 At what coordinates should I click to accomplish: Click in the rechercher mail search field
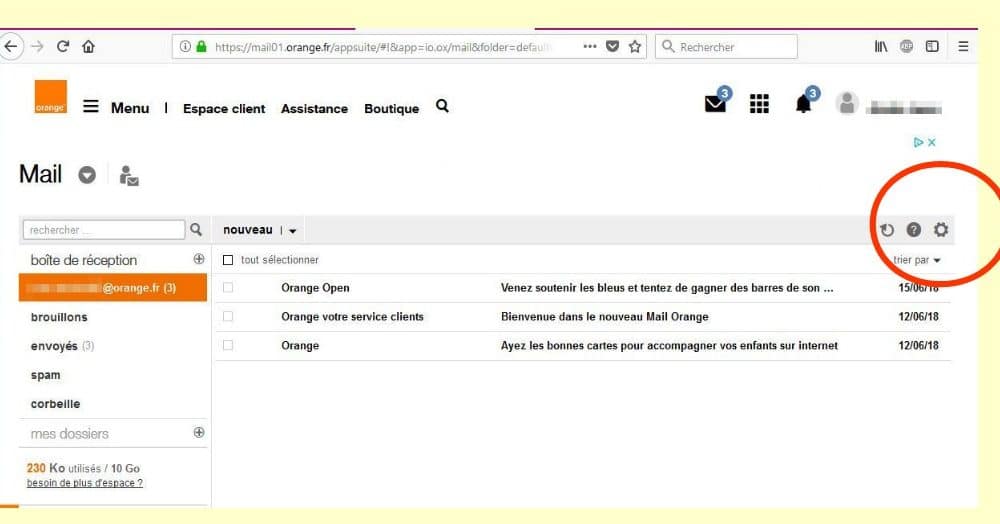tap(103, 229)
